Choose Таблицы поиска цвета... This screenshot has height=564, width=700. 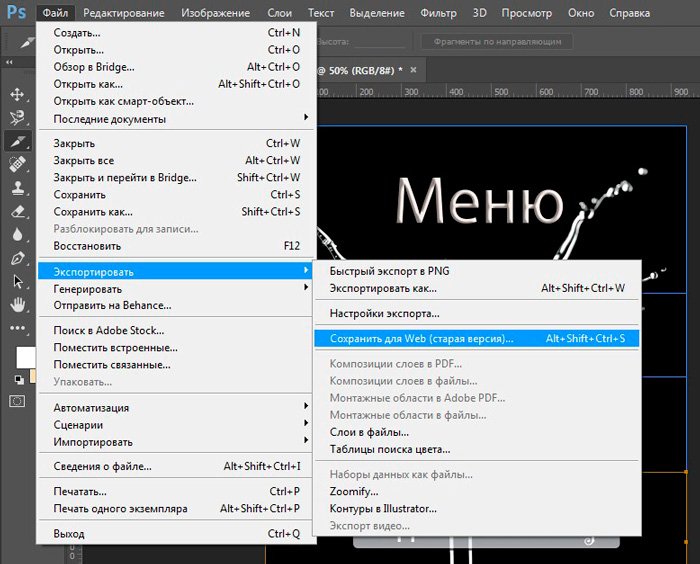[477, 449]
